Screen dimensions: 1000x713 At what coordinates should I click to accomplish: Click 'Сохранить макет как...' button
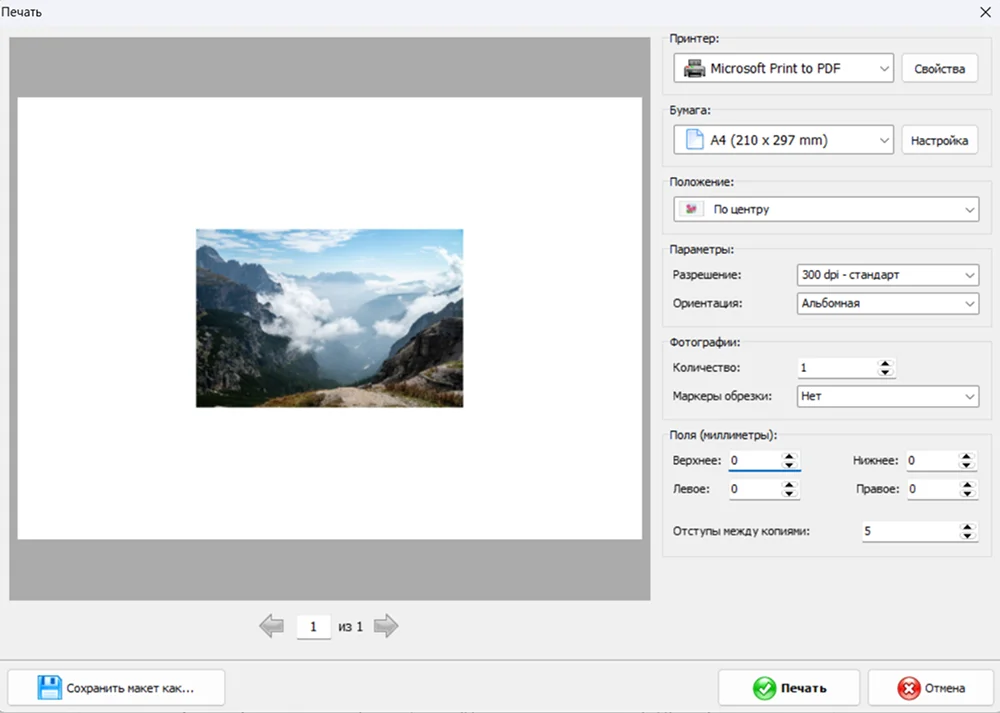pyautogui.click(x=116, y=687)
